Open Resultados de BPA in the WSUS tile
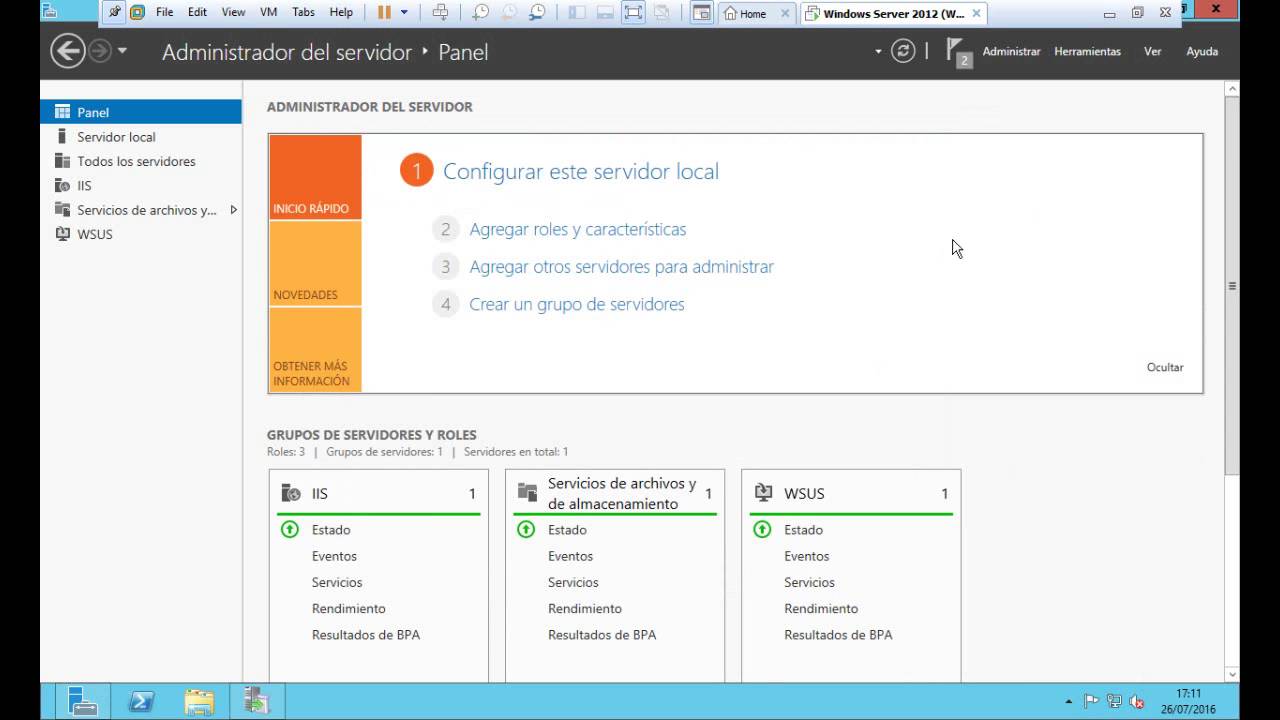Viewport: 1280px width, 720px height. (x=838, y=635)
